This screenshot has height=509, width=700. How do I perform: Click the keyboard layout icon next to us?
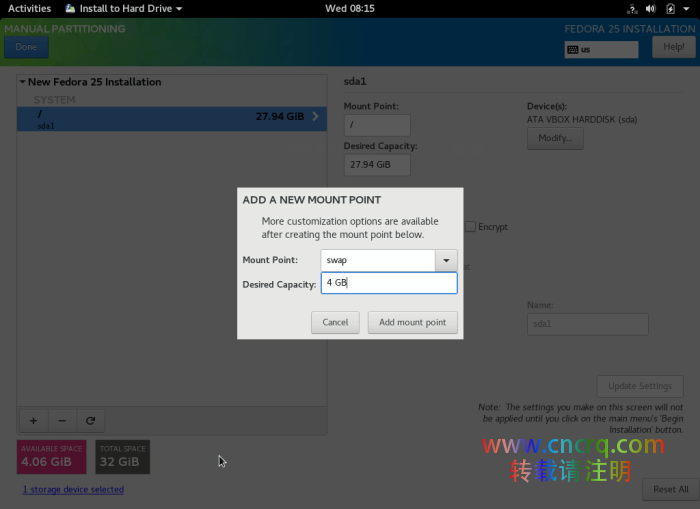573,50
